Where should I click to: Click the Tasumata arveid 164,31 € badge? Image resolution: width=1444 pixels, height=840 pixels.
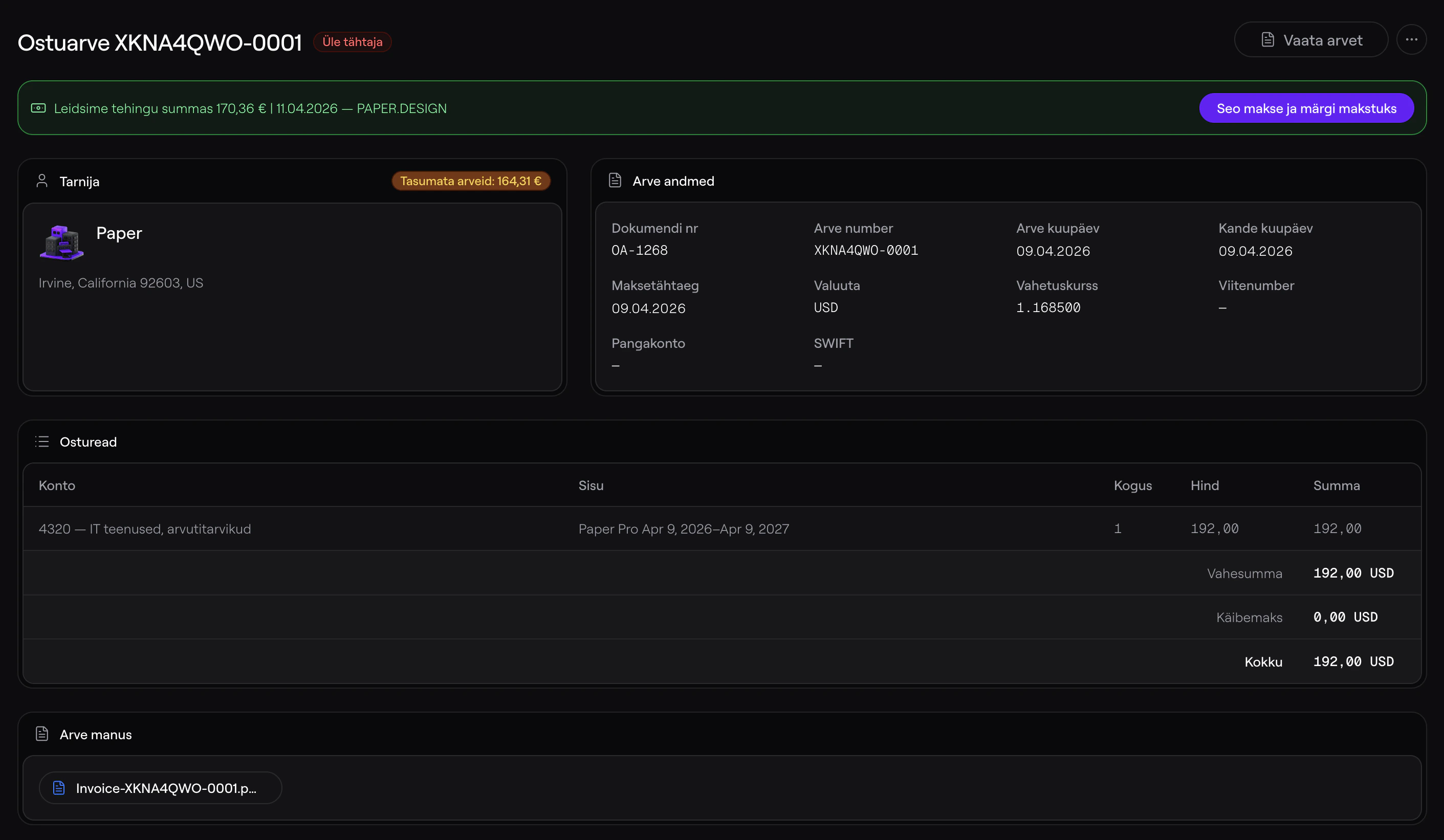tap(470, 181)
